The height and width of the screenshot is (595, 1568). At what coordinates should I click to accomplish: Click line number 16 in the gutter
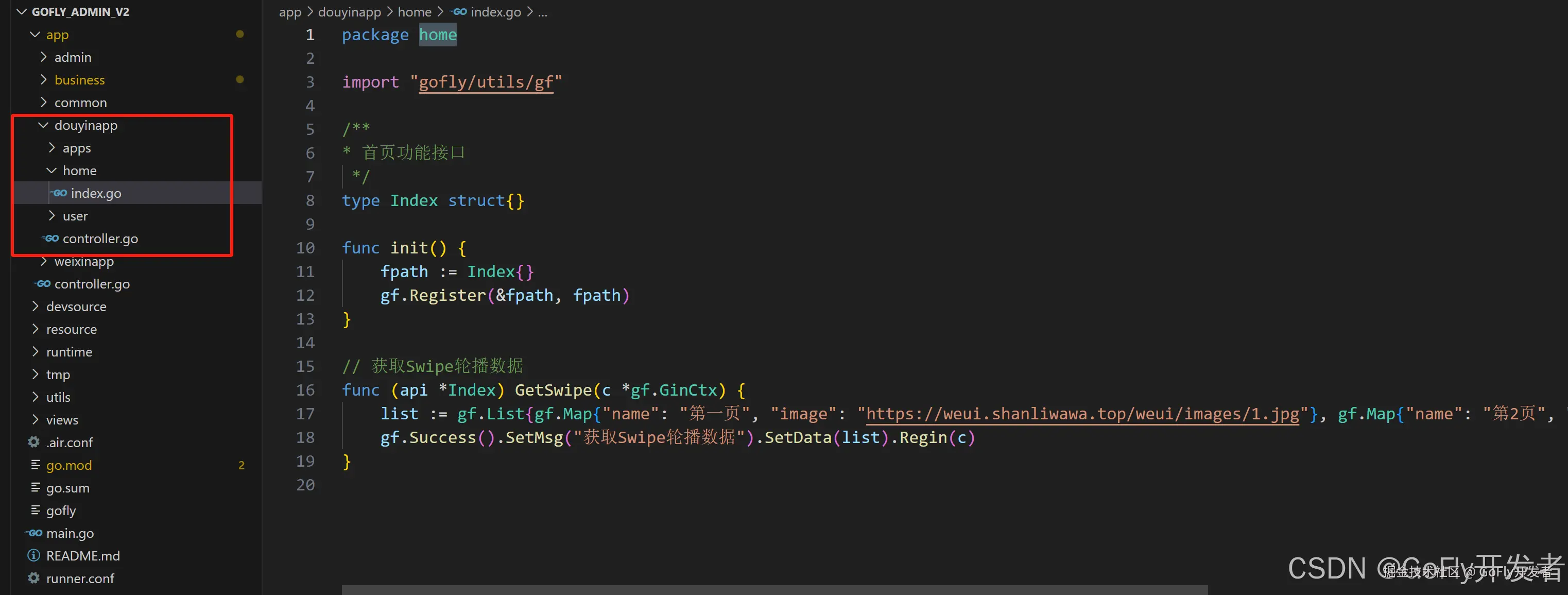(x=305, y=390)
